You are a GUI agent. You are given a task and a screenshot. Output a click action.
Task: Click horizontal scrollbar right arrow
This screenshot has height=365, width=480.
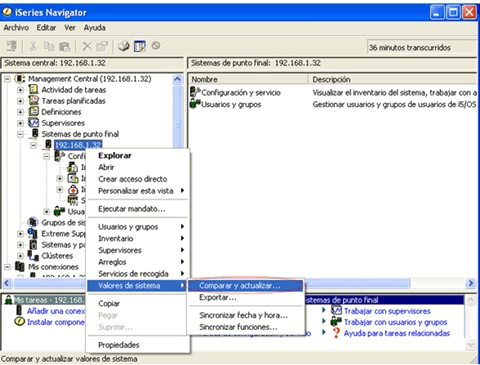click(471, 283)
